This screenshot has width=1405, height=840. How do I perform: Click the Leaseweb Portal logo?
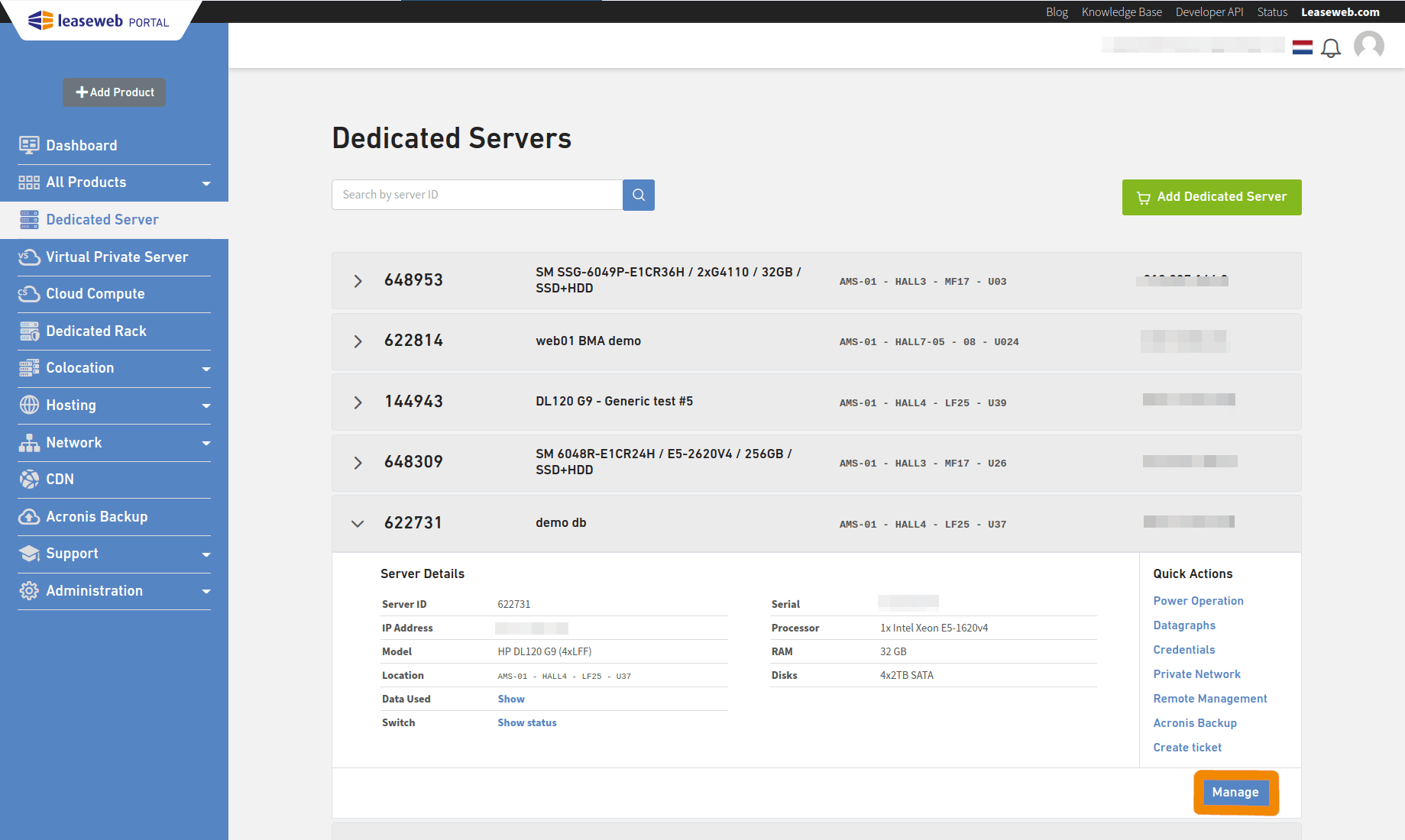click(99, 21)
